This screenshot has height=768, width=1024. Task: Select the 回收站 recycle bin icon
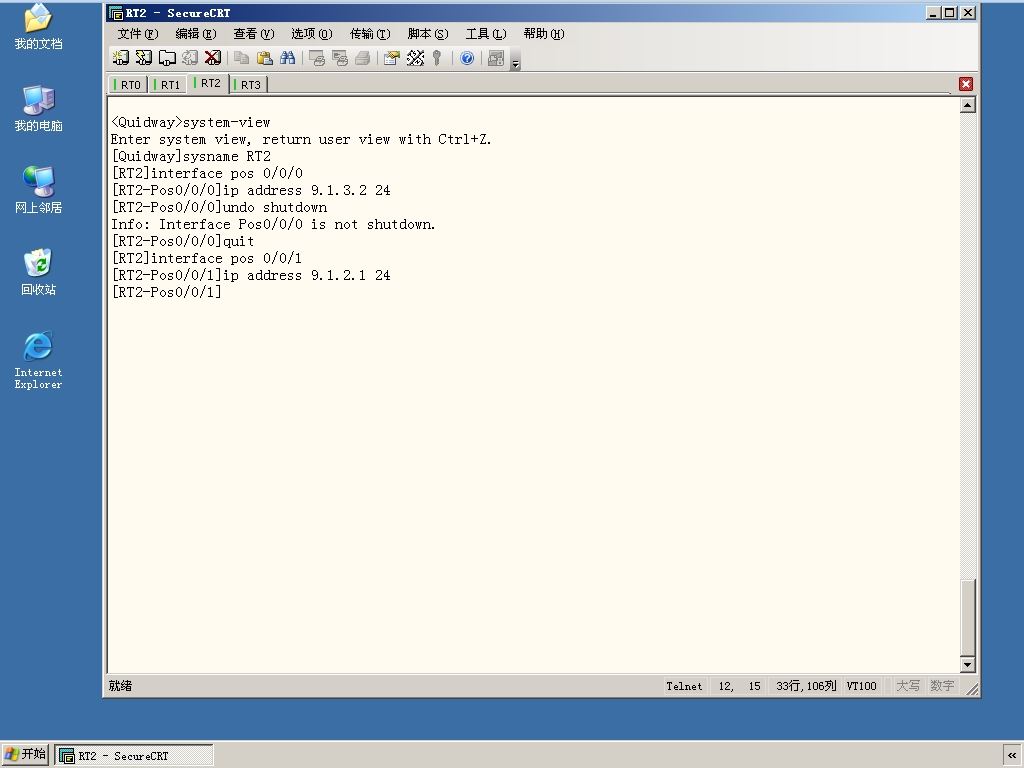pyautogui.click(x=39, y=272)
